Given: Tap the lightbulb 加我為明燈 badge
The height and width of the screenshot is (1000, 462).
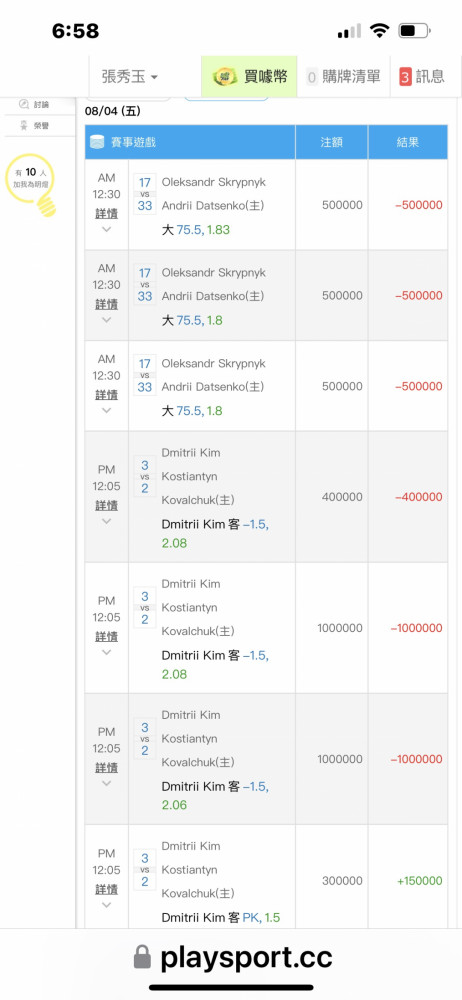Looking at the screenshot, I should 31,184.
